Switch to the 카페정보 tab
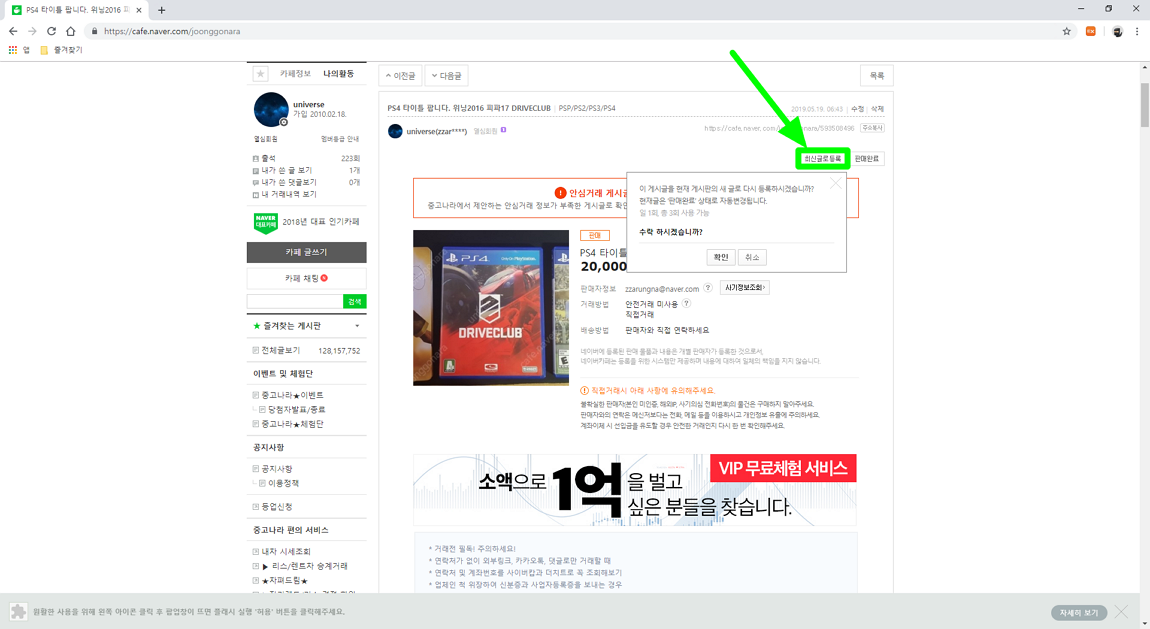1150x629 pixels. (x=296, y=74)
